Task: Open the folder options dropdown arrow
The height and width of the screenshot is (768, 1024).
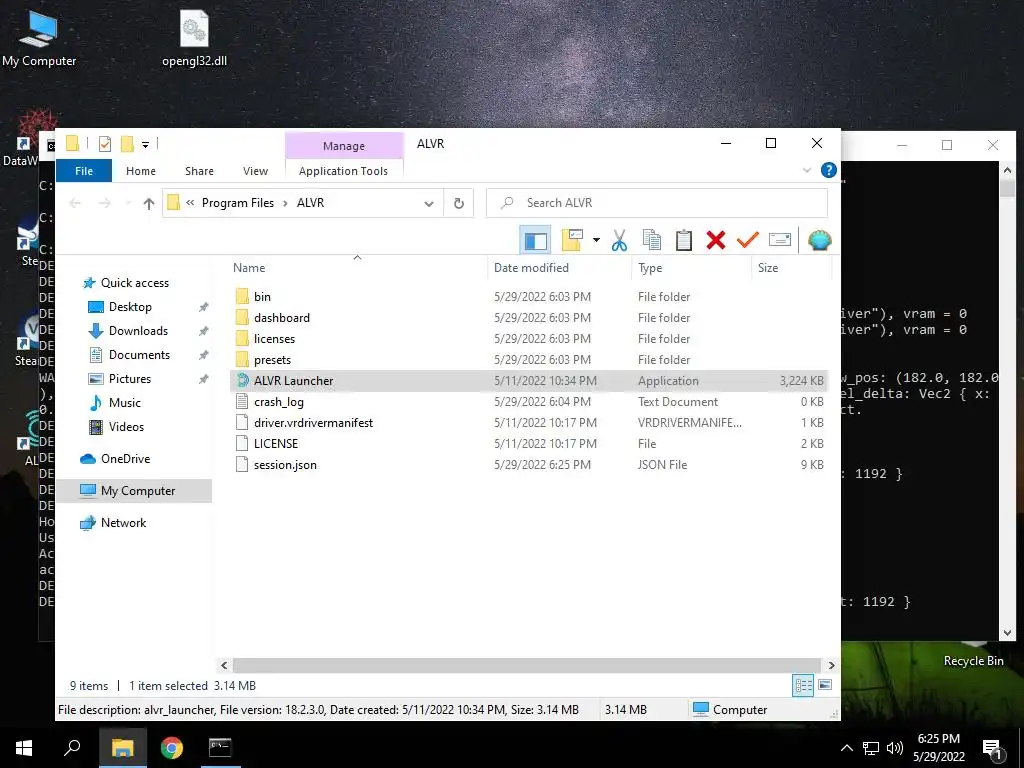Action: (596, 240)
